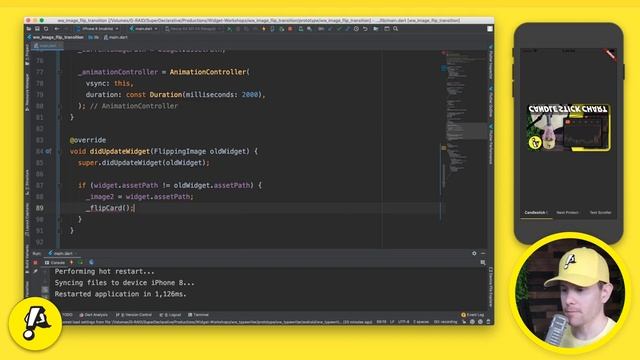640x360 pixels.
Task: Click the UTF-8 encoding status bar entry
Action: [403, 322]
